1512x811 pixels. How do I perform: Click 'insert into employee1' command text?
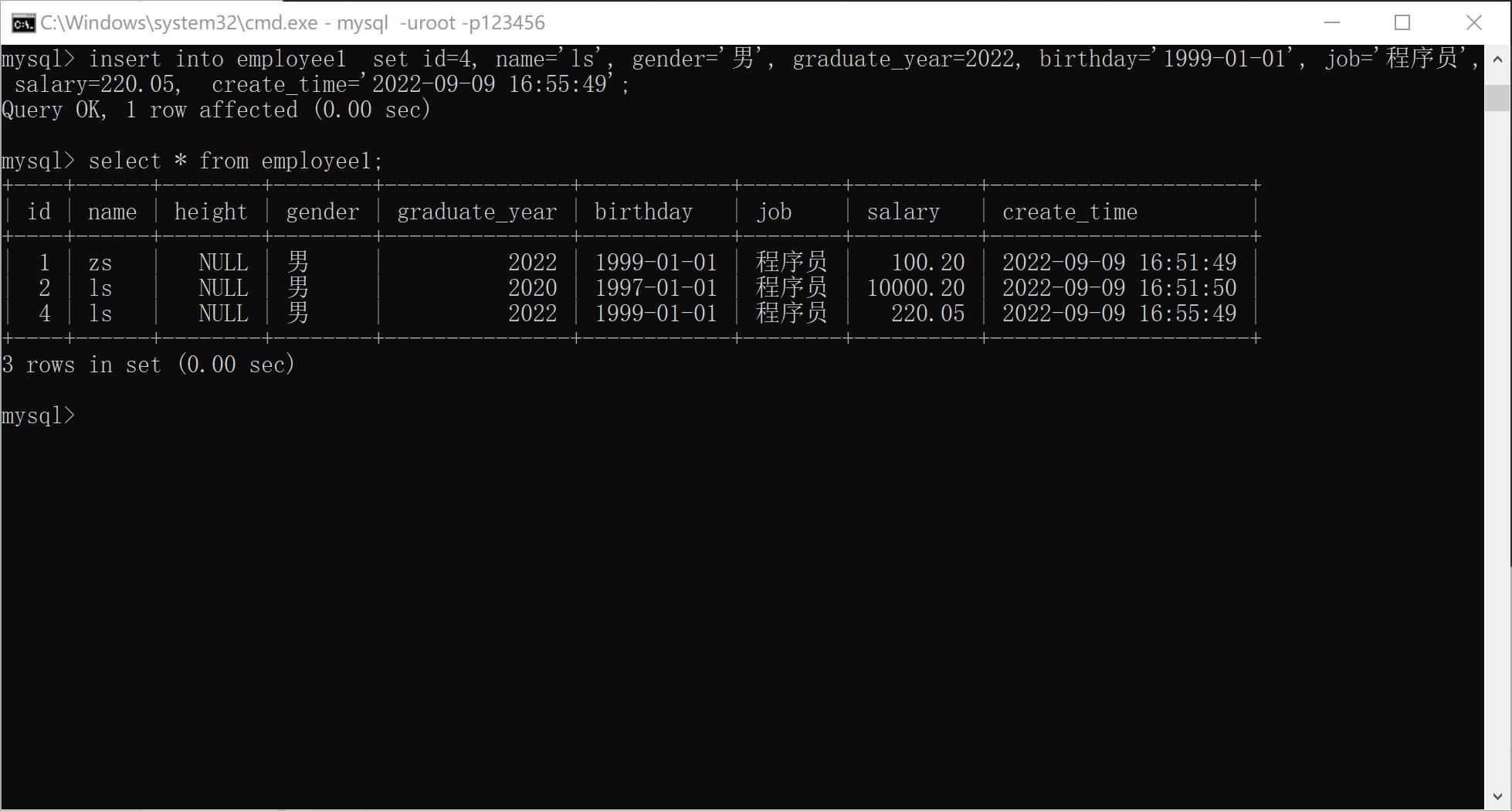pos(218,59)
